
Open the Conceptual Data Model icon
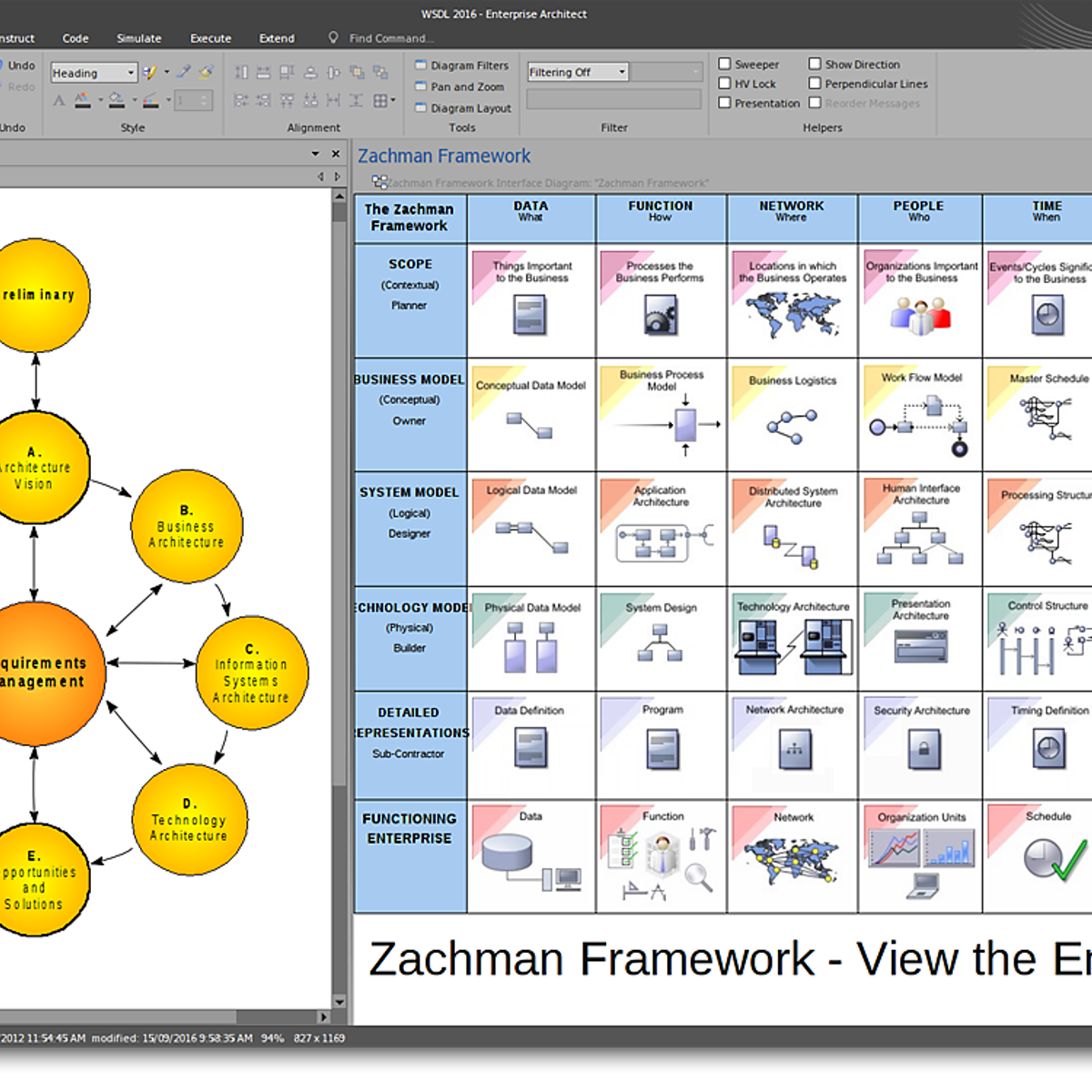(530, 424)
